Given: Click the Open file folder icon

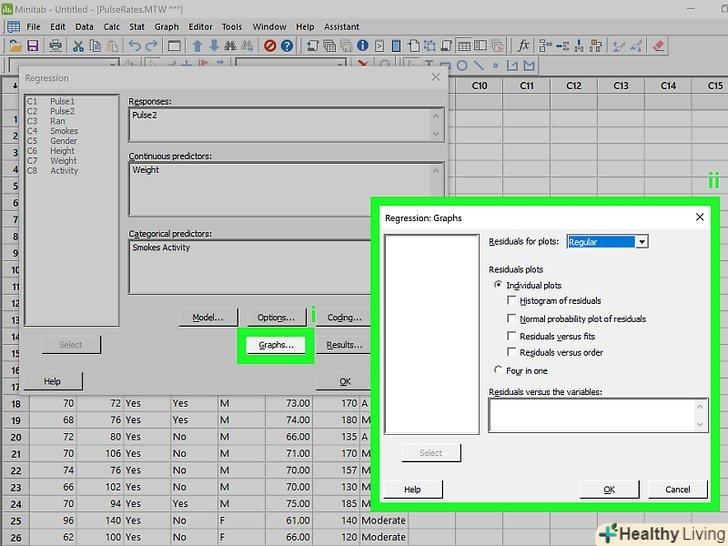Looking at the screenshot, I should pyautogui.click(x=15, y=46).
